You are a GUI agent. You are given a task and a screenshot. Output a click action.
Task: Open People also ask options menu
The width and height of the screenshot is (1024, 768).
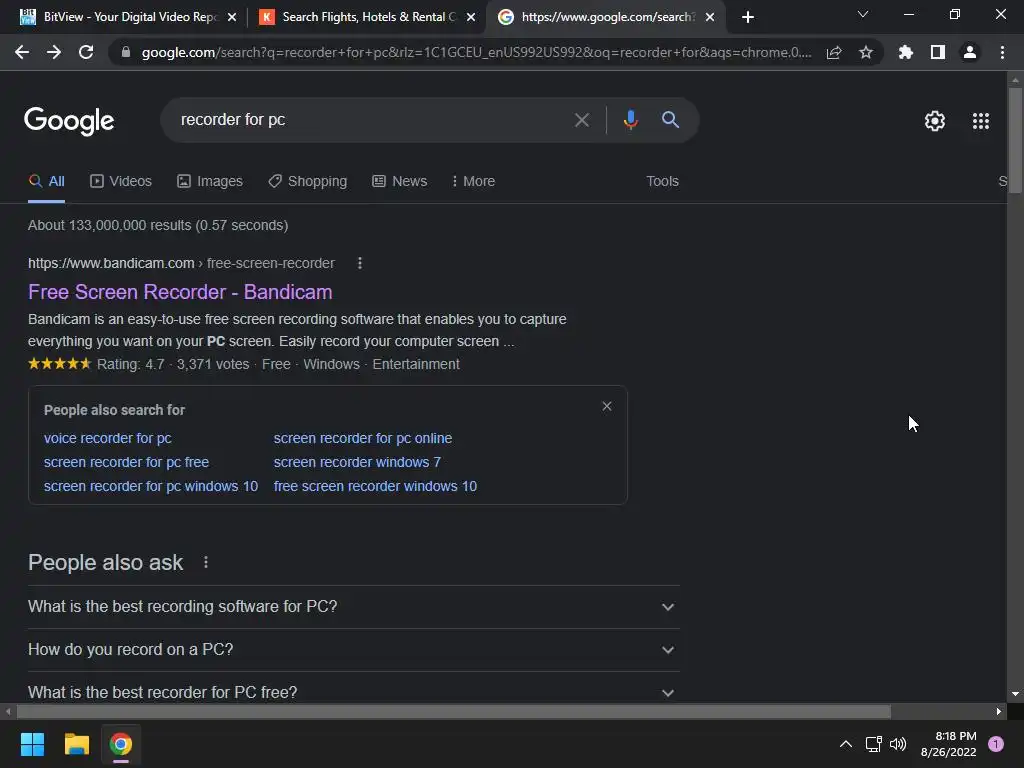coord(206,562)
